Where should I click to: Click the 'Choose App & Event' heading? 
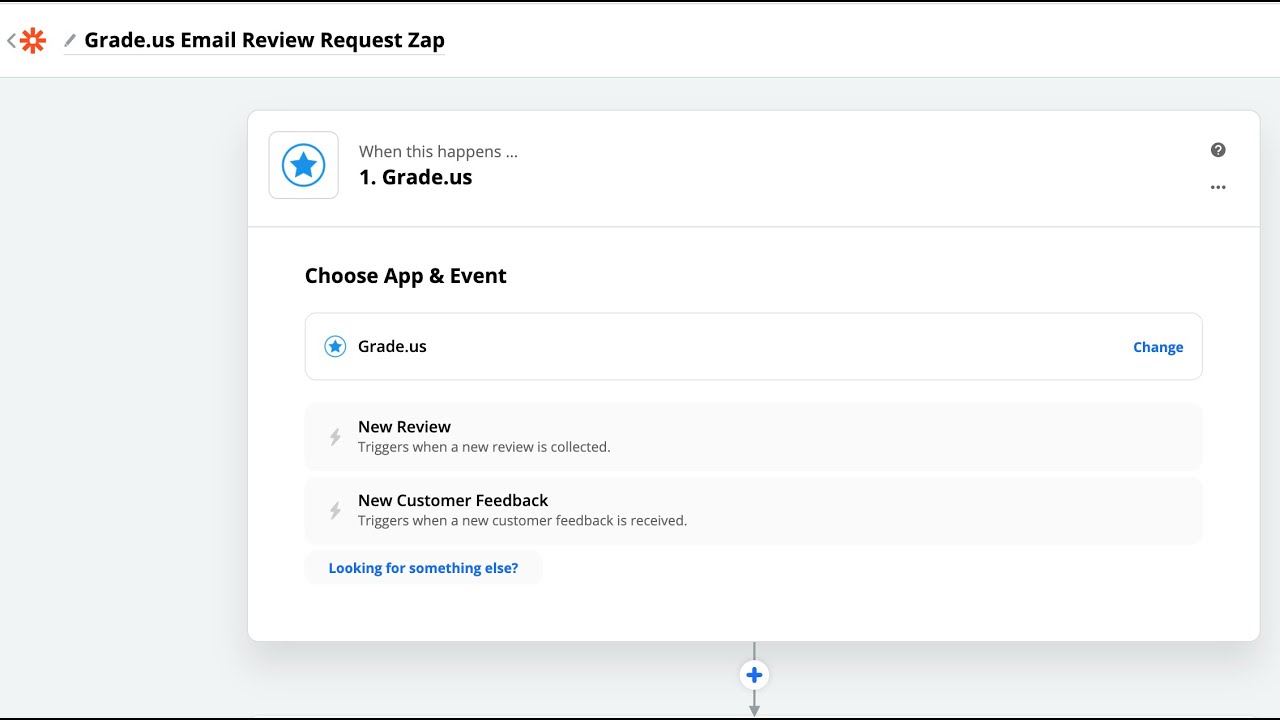coord(406,276)
